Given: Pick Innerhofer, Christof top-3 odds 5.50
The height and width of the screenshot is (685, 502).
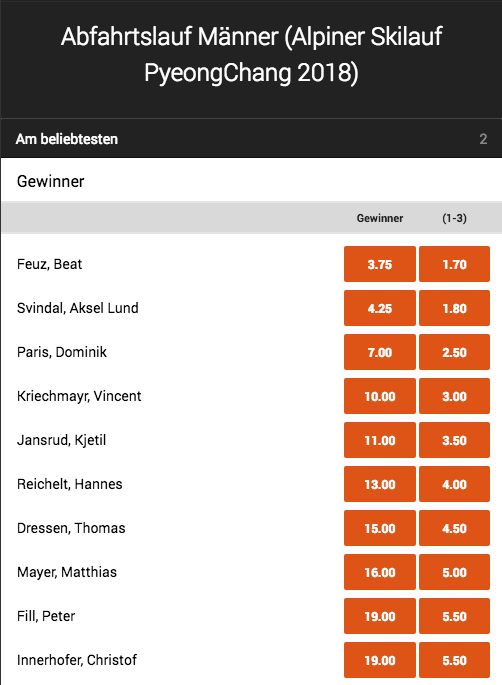Looking at the screenshot, I should (x=454, y=660).
